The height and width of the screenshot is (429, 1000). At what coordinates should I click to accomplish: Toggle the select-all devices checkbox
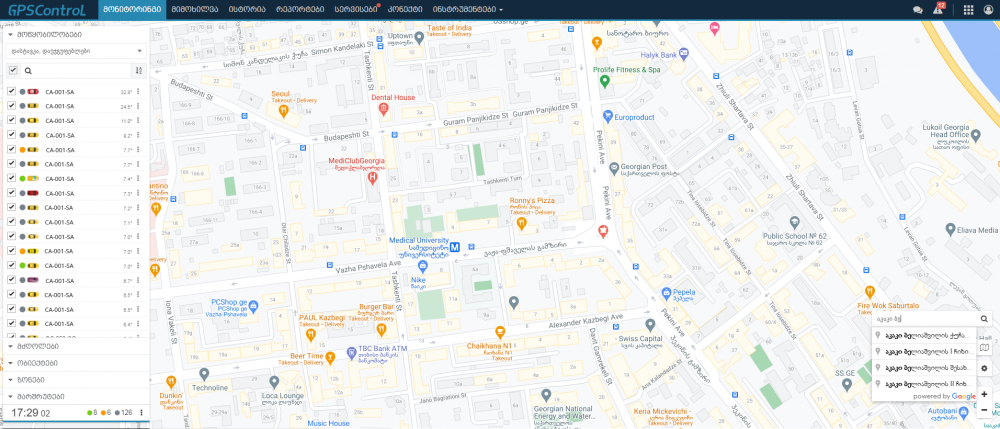(x=13, y=70)
